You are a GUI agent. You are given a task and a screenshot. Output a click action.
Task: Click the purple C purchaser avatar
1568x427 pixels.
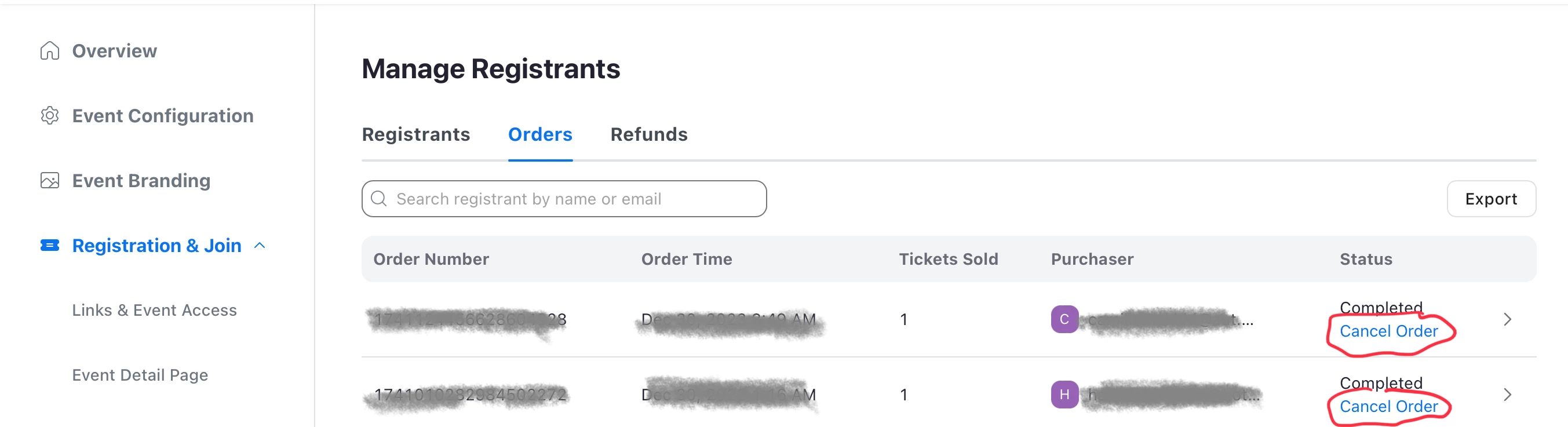[1064, 319]
